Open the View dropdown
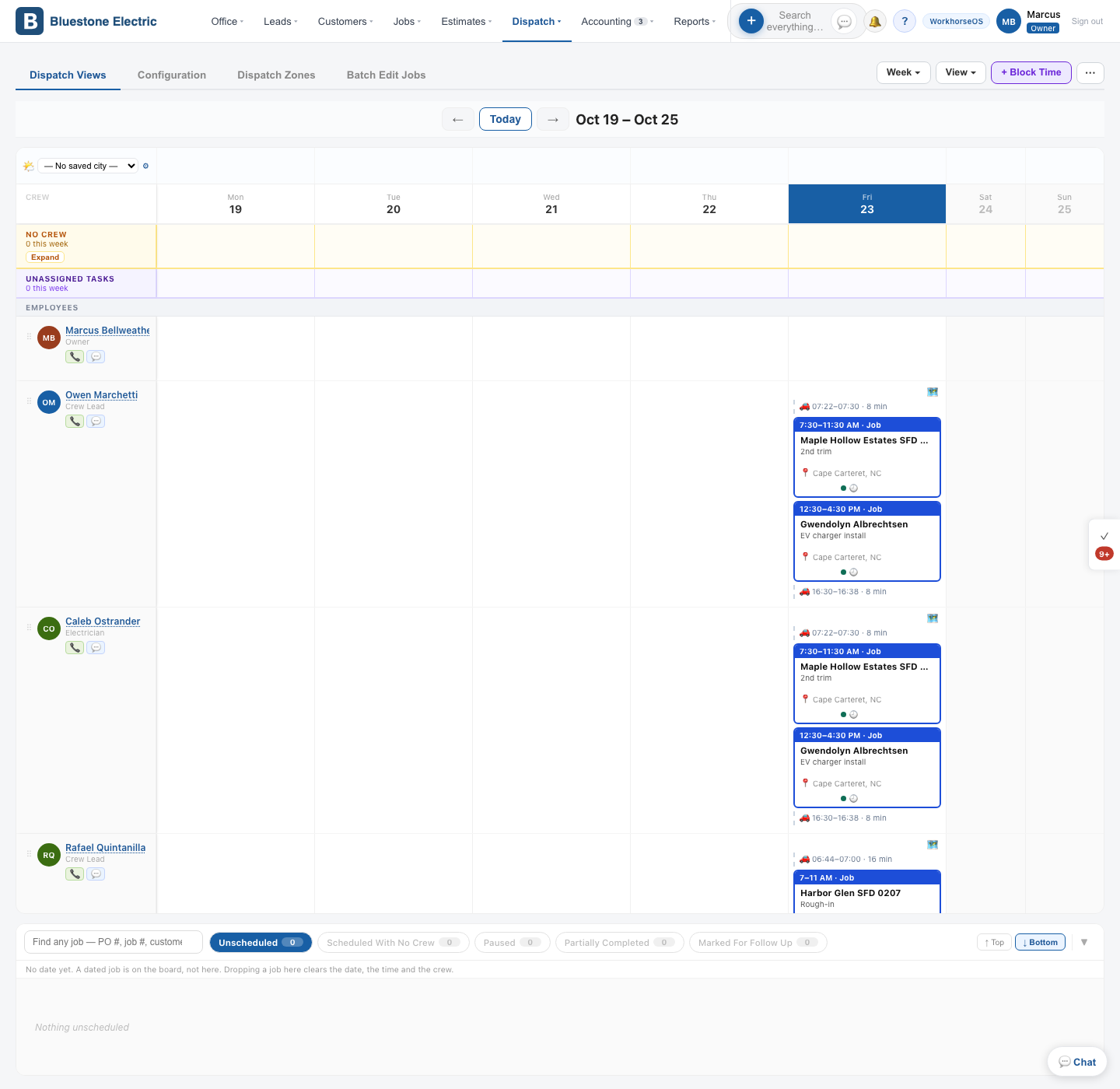Viewport: 1120px width, 1089px height. point(961,72)
